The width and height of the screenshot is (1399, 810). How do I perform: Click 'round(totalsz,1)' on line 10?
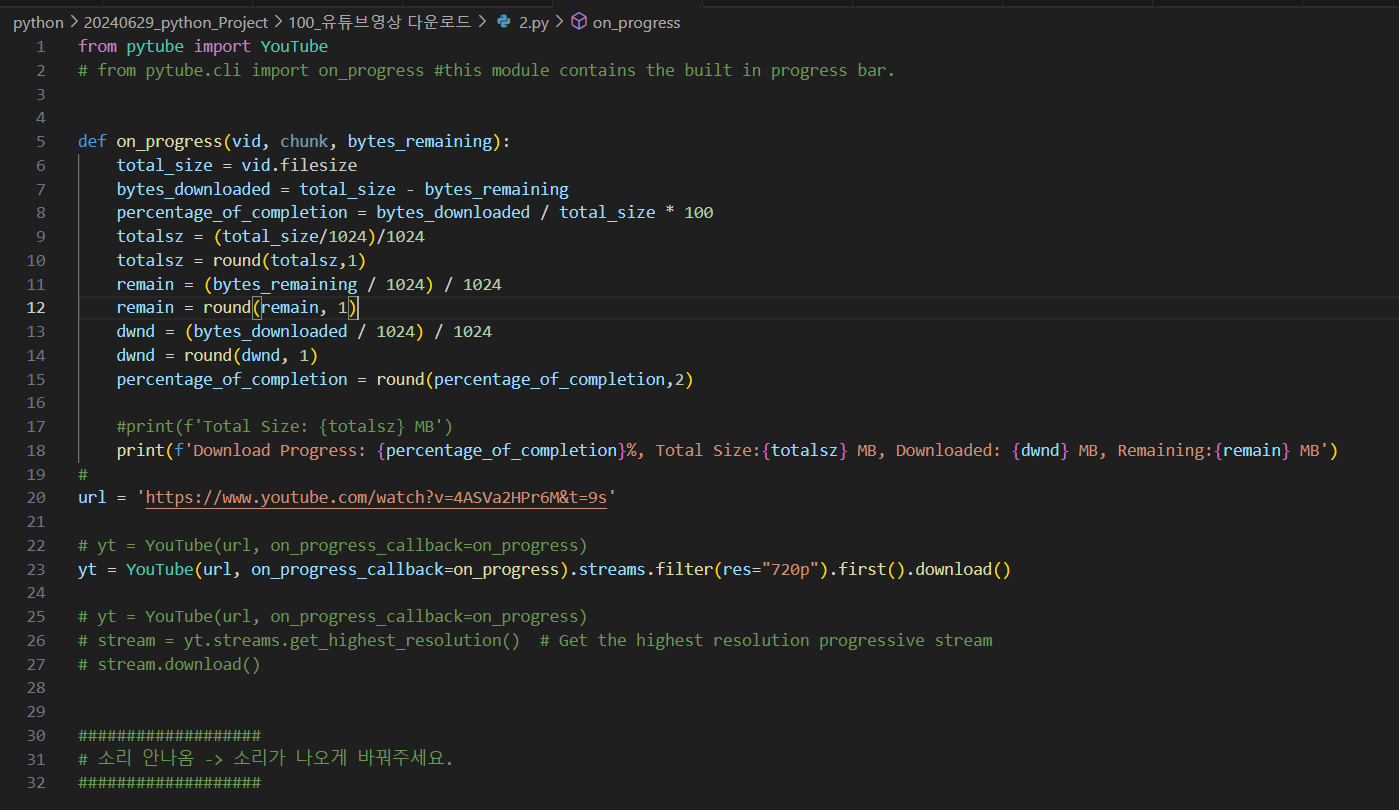[290, 260]
